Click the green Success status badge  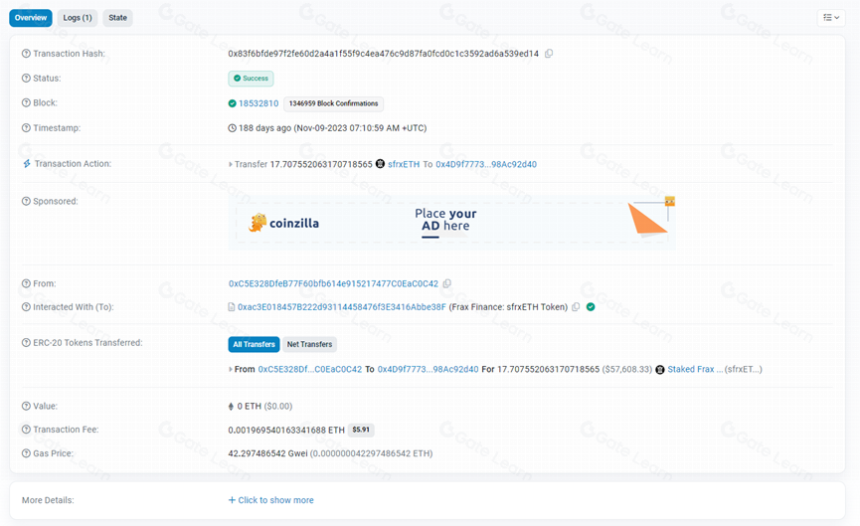coord(251,78)
